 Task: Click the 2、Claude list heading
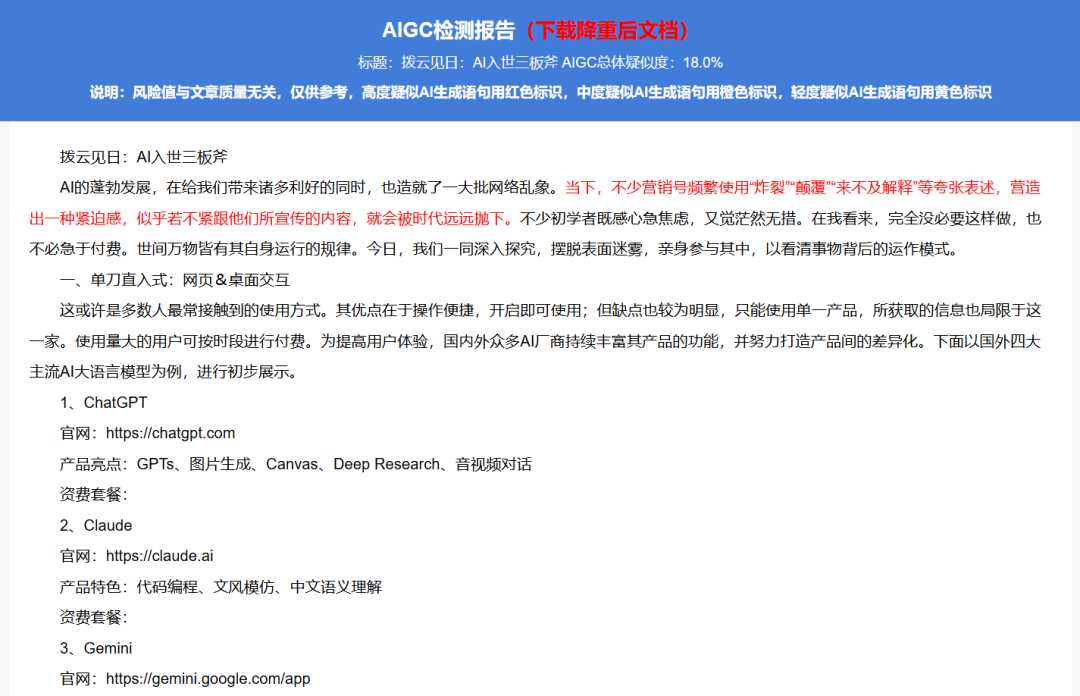pyautogui.click(x=96, y=525)
